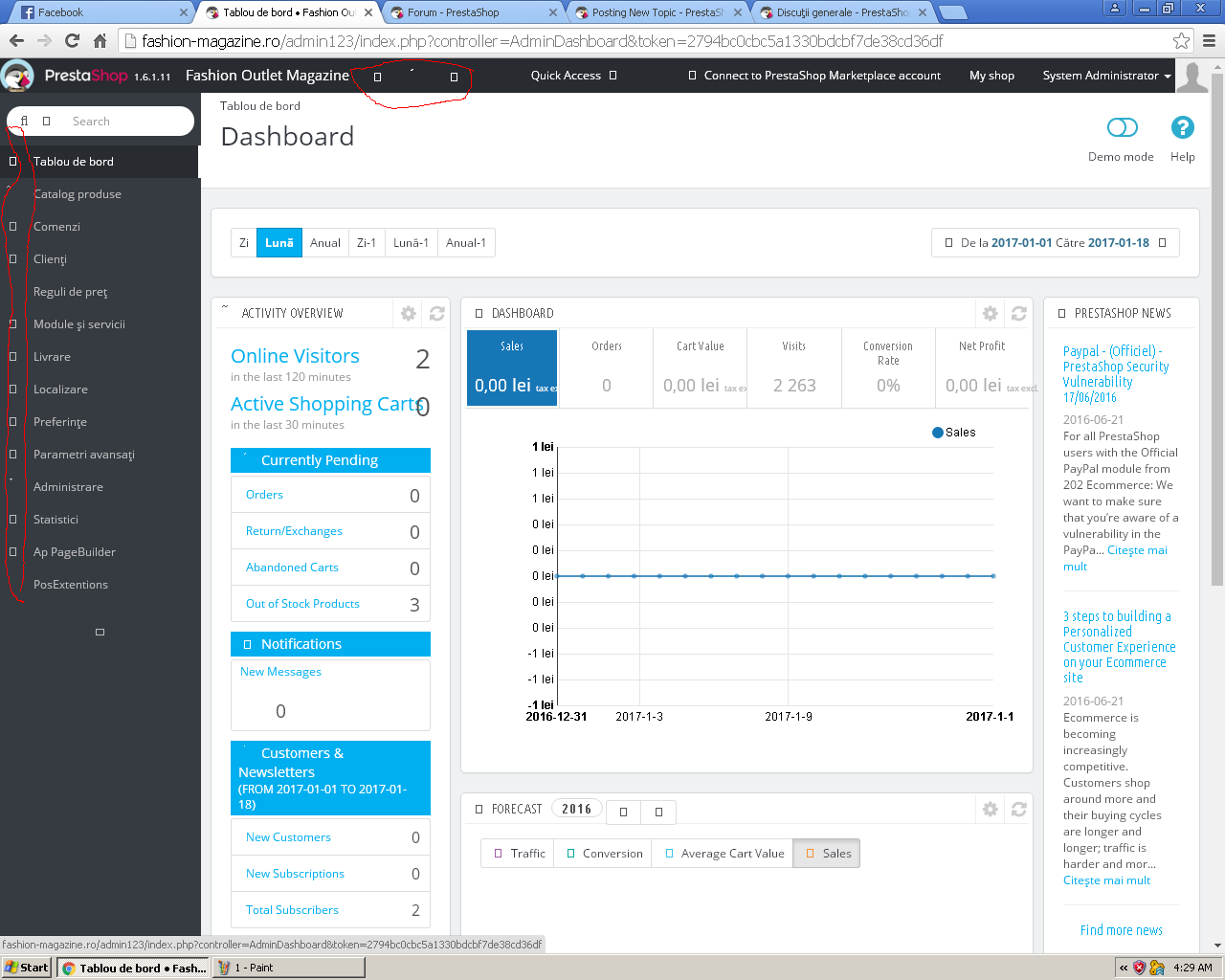Click Livrare sidebar icon

12,357
